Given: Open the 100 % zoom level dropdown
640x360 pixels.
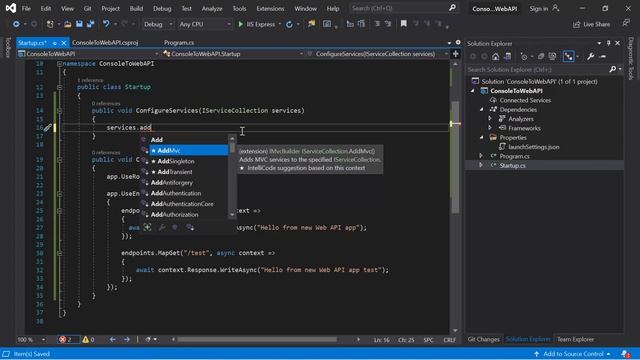Looking at the screenshot, I should click(31, 340).
